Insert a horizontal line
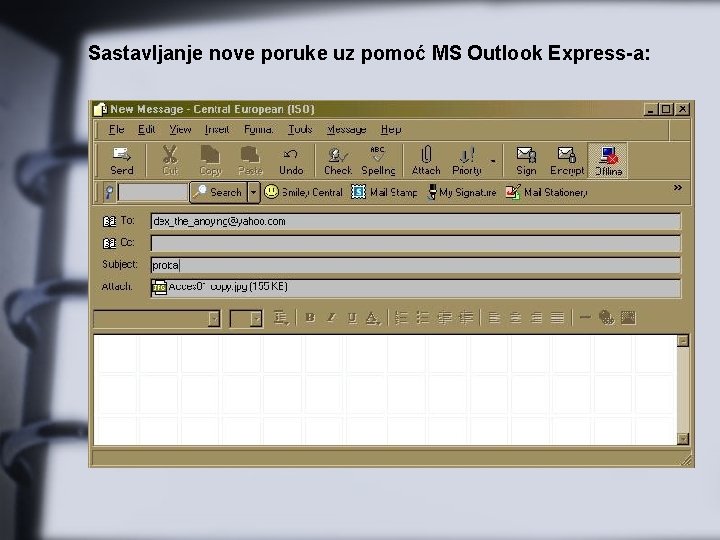The height and width of the screenshot is (540, 720). 585,317
